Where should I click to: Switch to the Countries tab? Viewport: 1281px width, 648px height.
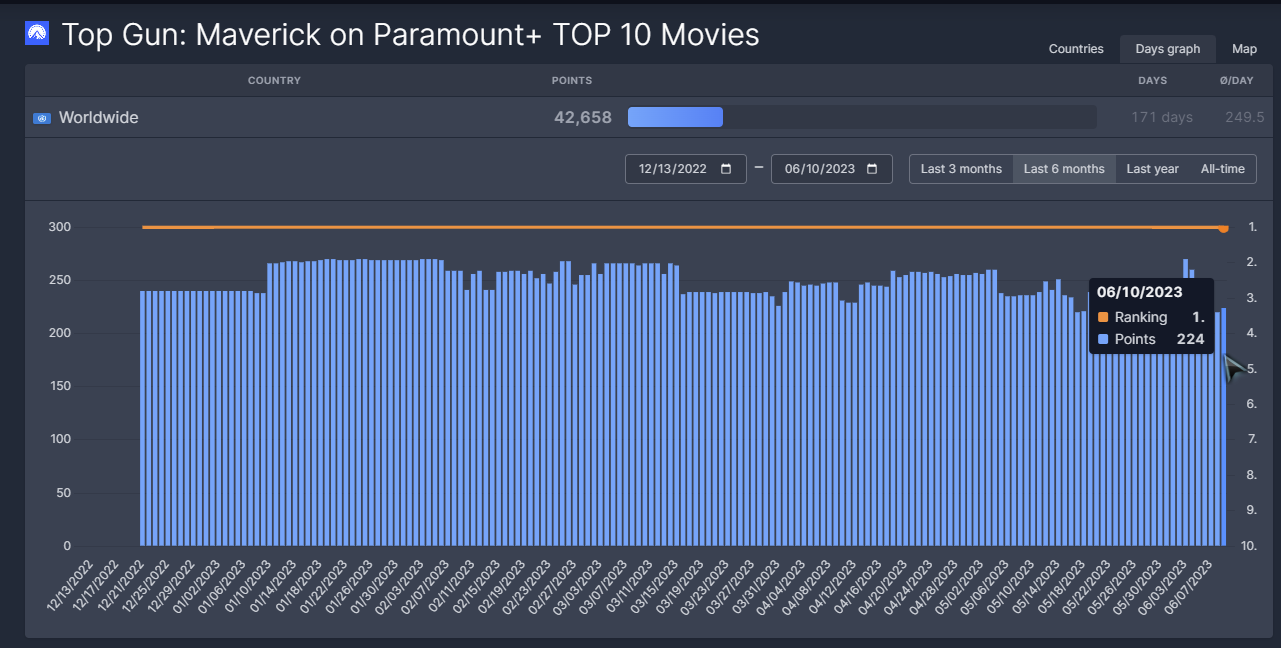click(1076, 49)
